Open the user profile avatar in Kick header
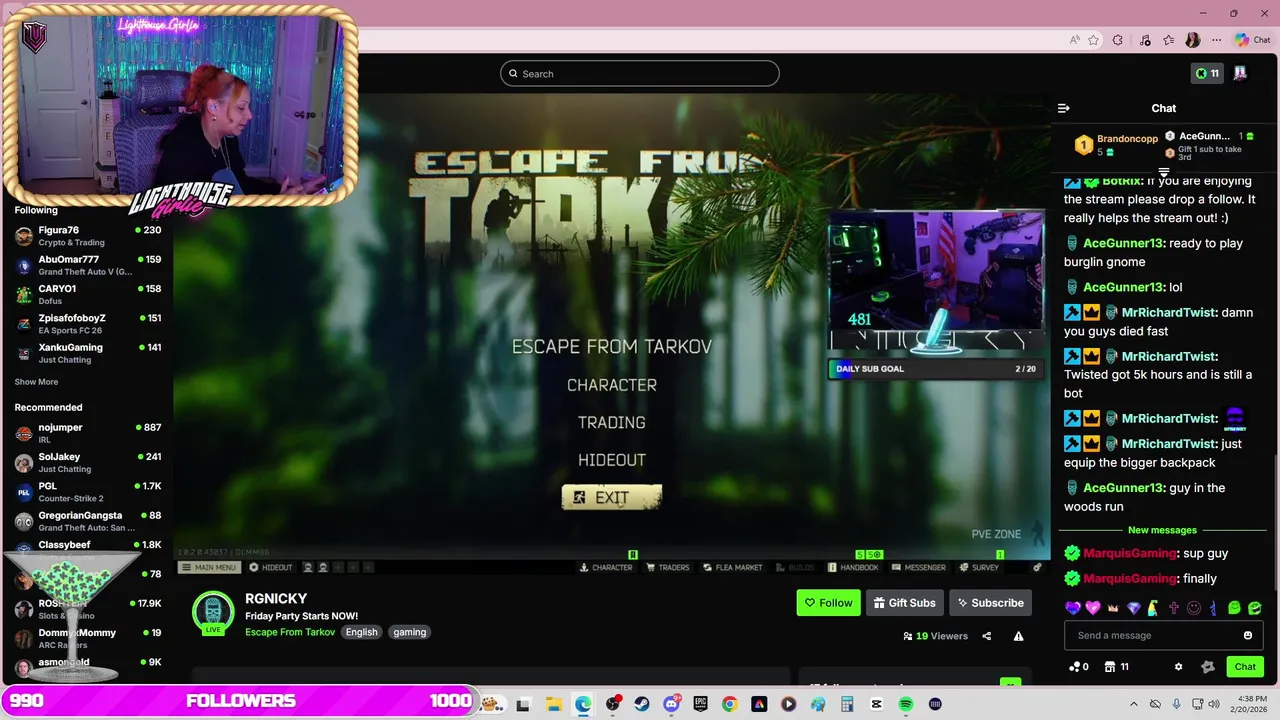1280x720 pixels. click(x=1240, y=73)
